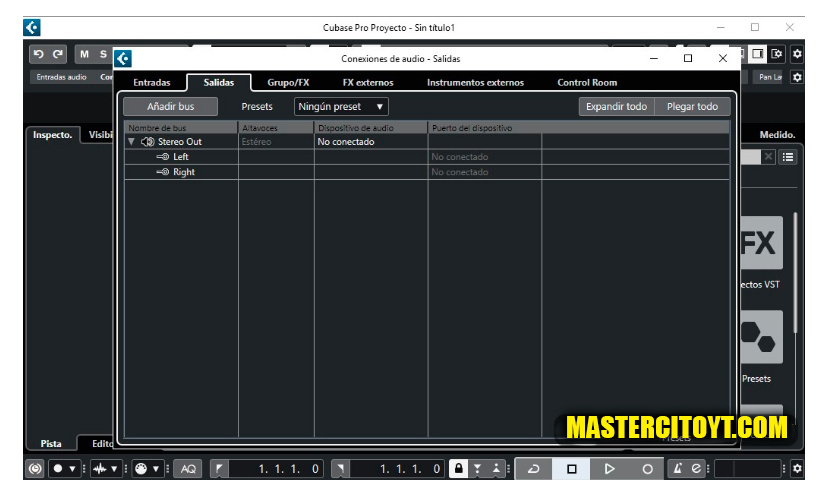Click the right locator flag icon

(341, 469)
